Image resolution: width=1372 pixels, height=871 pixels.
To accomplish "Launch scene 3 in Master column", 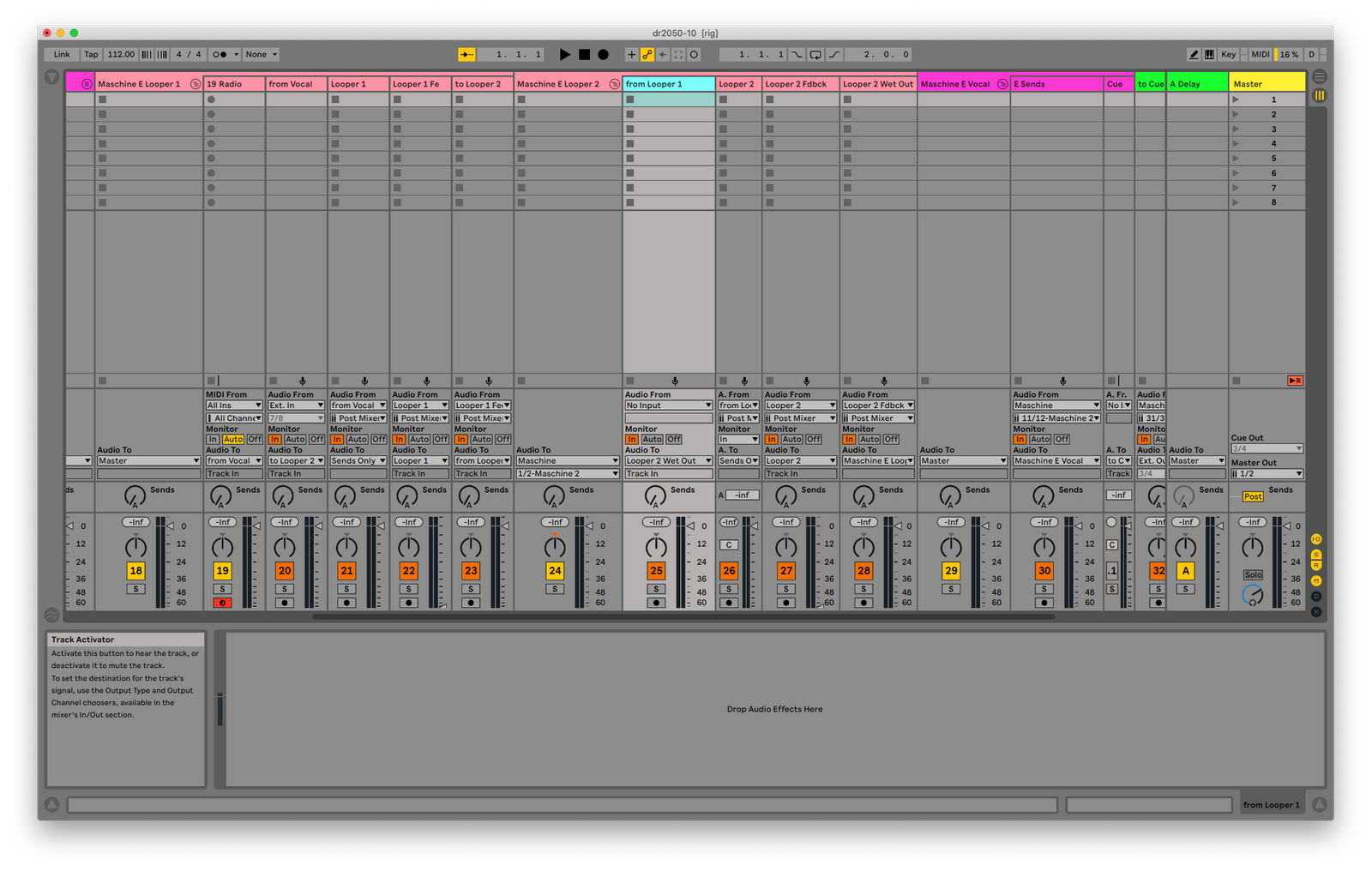I will point(1236,129).
